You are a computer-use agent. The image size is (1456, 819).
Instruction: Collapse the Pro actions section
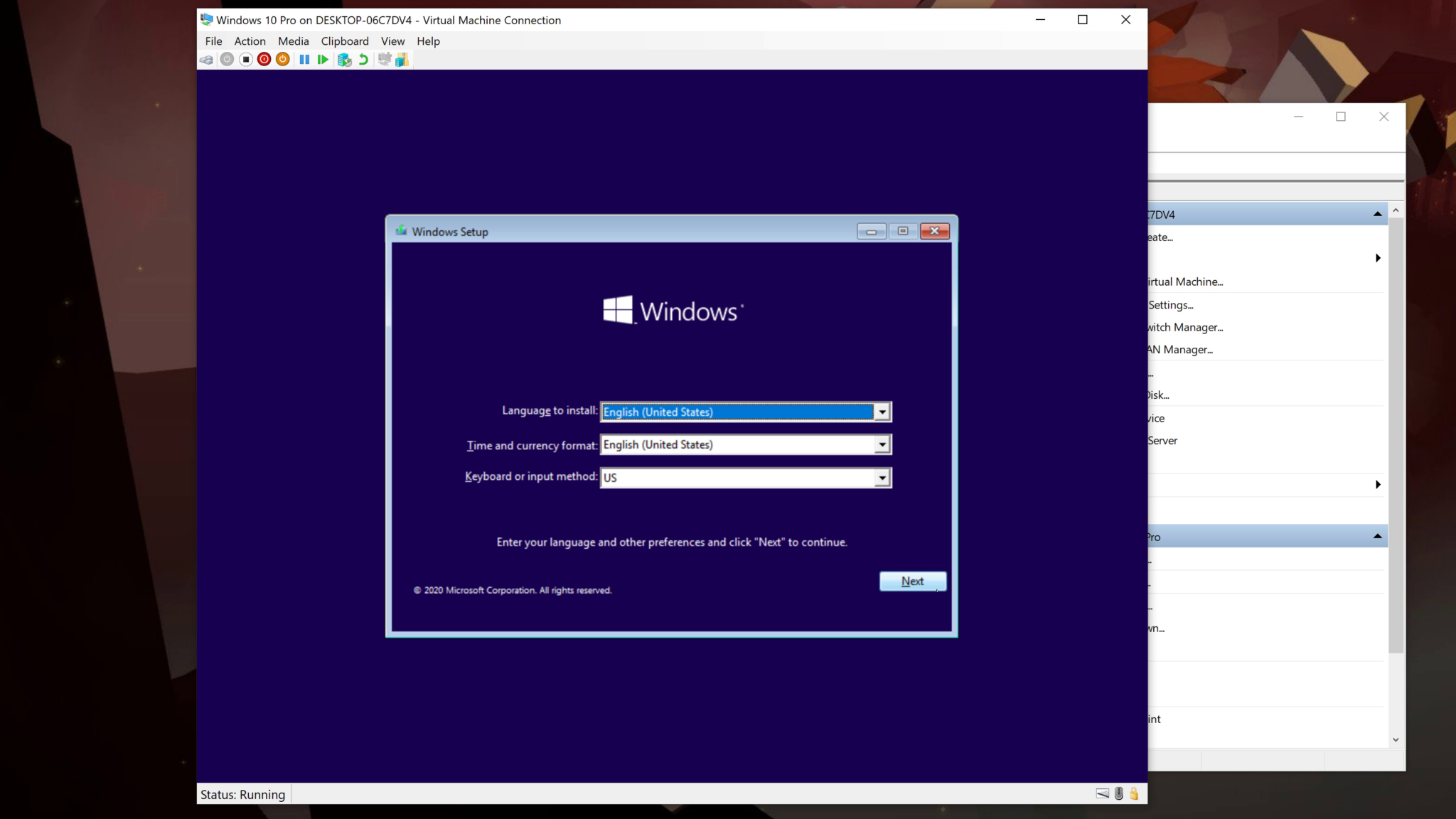pos(1377,536)
